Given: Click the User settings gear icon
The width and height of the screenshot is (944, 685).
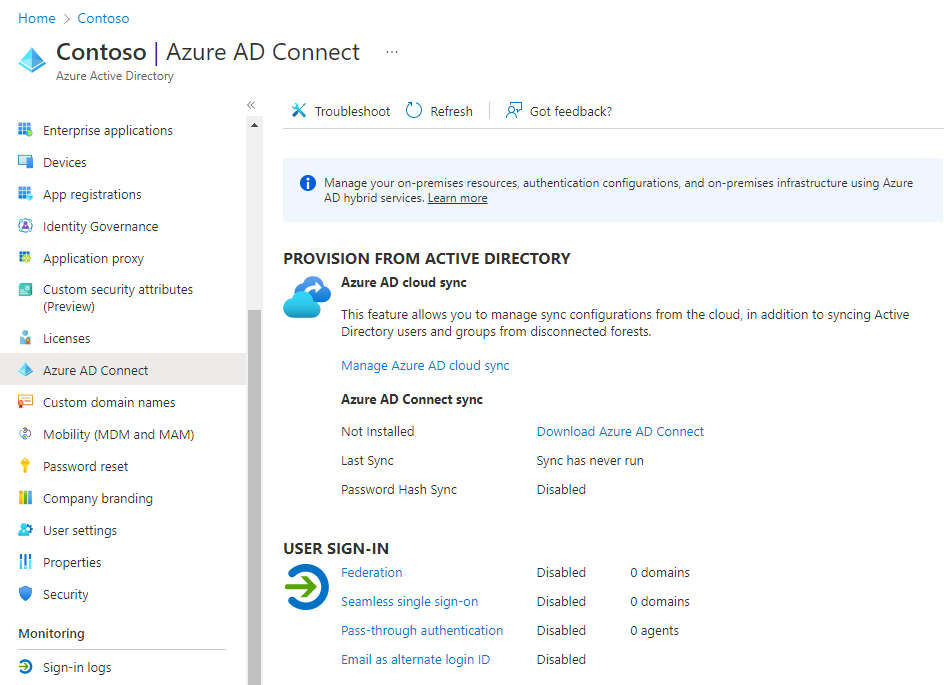Looking at the screenshot, I should point(25,530).
